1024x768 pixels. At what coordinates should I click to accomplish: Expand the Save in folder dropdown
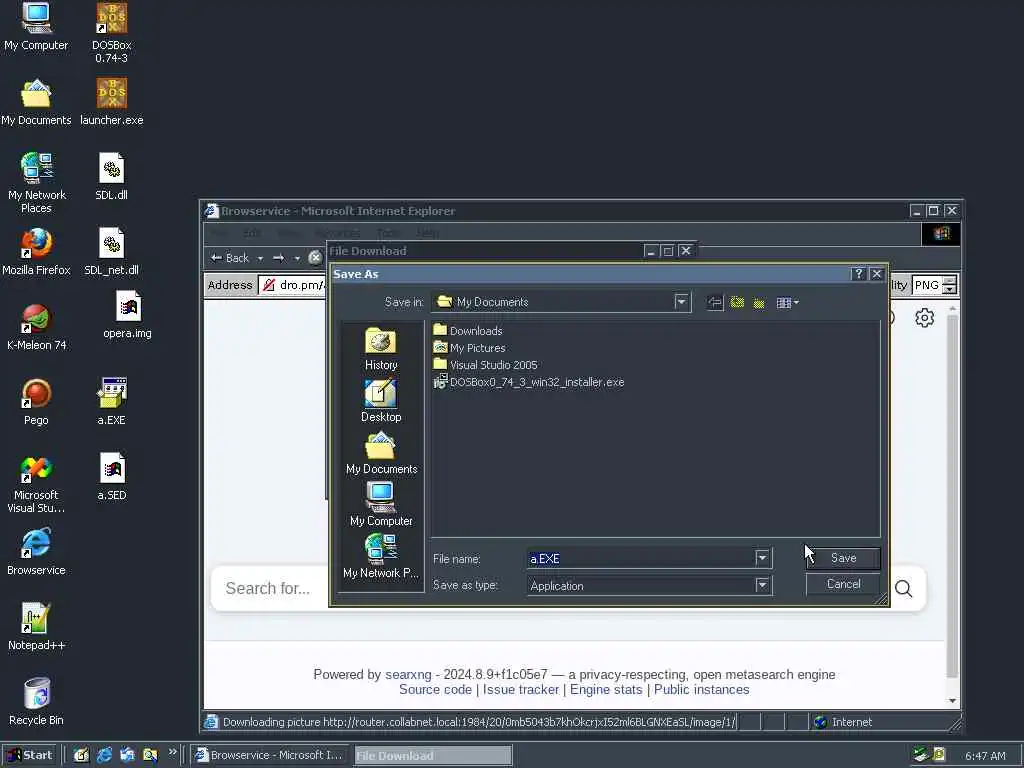681,302
